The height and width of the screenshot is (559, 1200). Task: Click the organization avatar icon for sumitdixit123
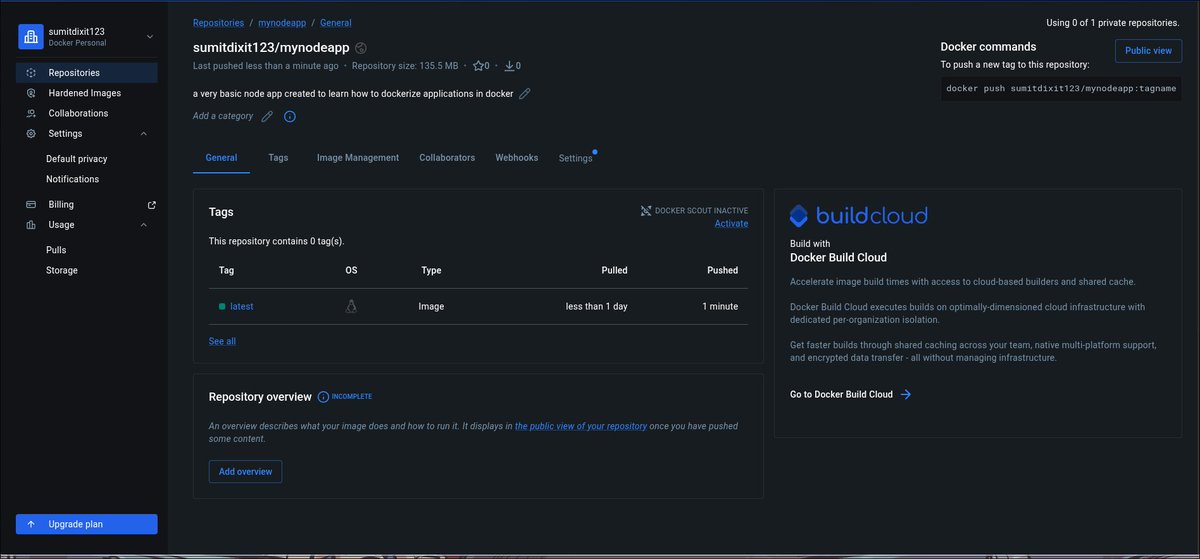pos(31,37)
